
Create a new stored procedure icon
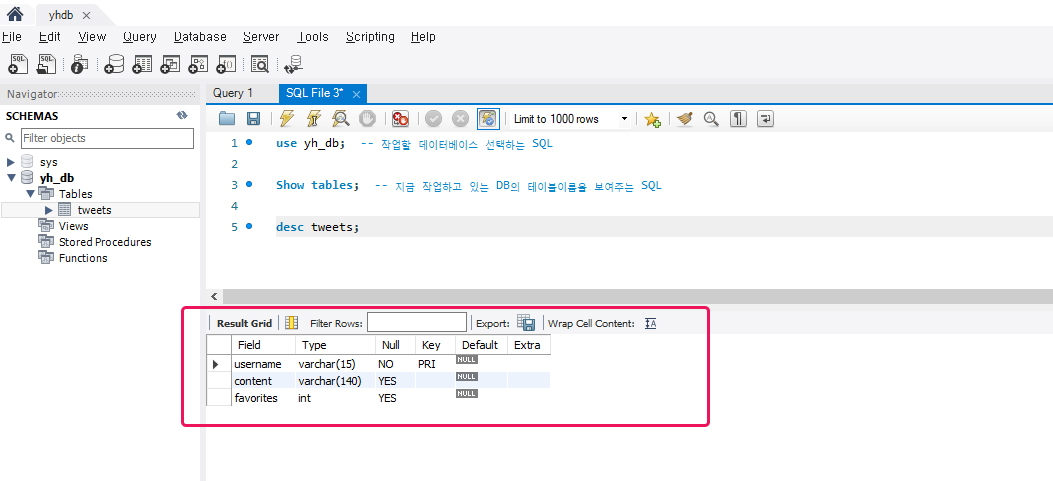coord(198,64)
